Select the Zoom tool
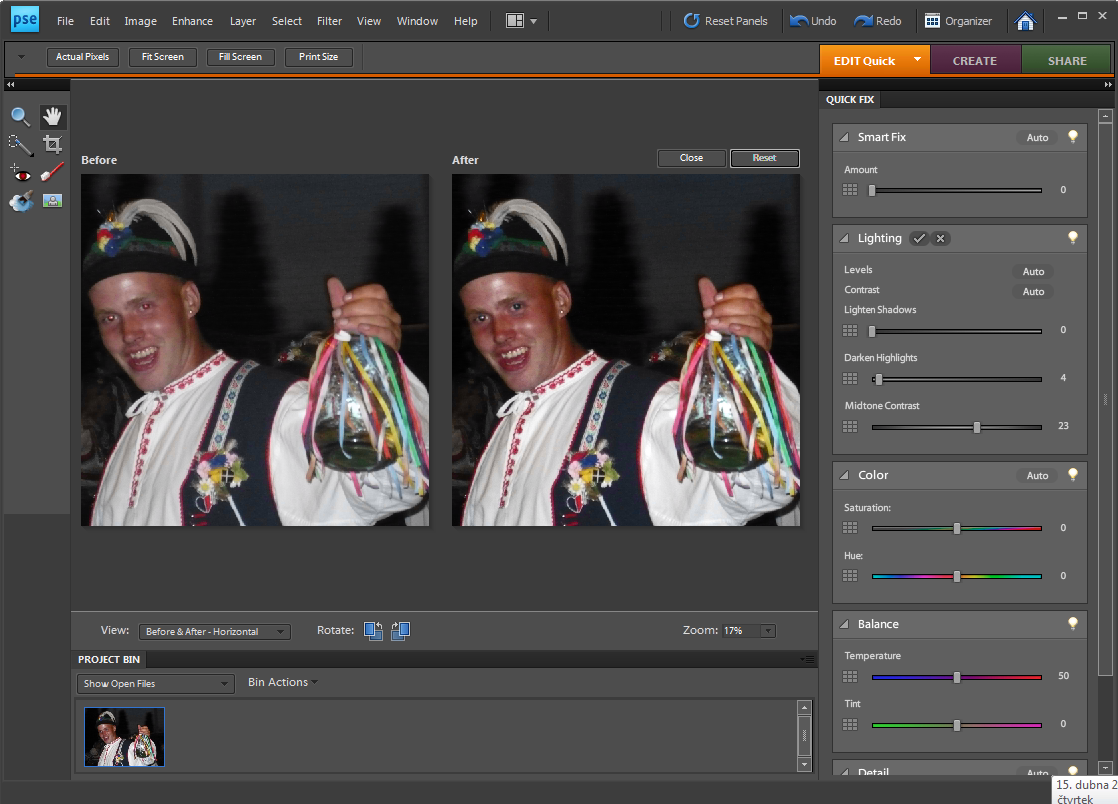The width and height of the screenshot is (1118, 804). tap(21, 116)
